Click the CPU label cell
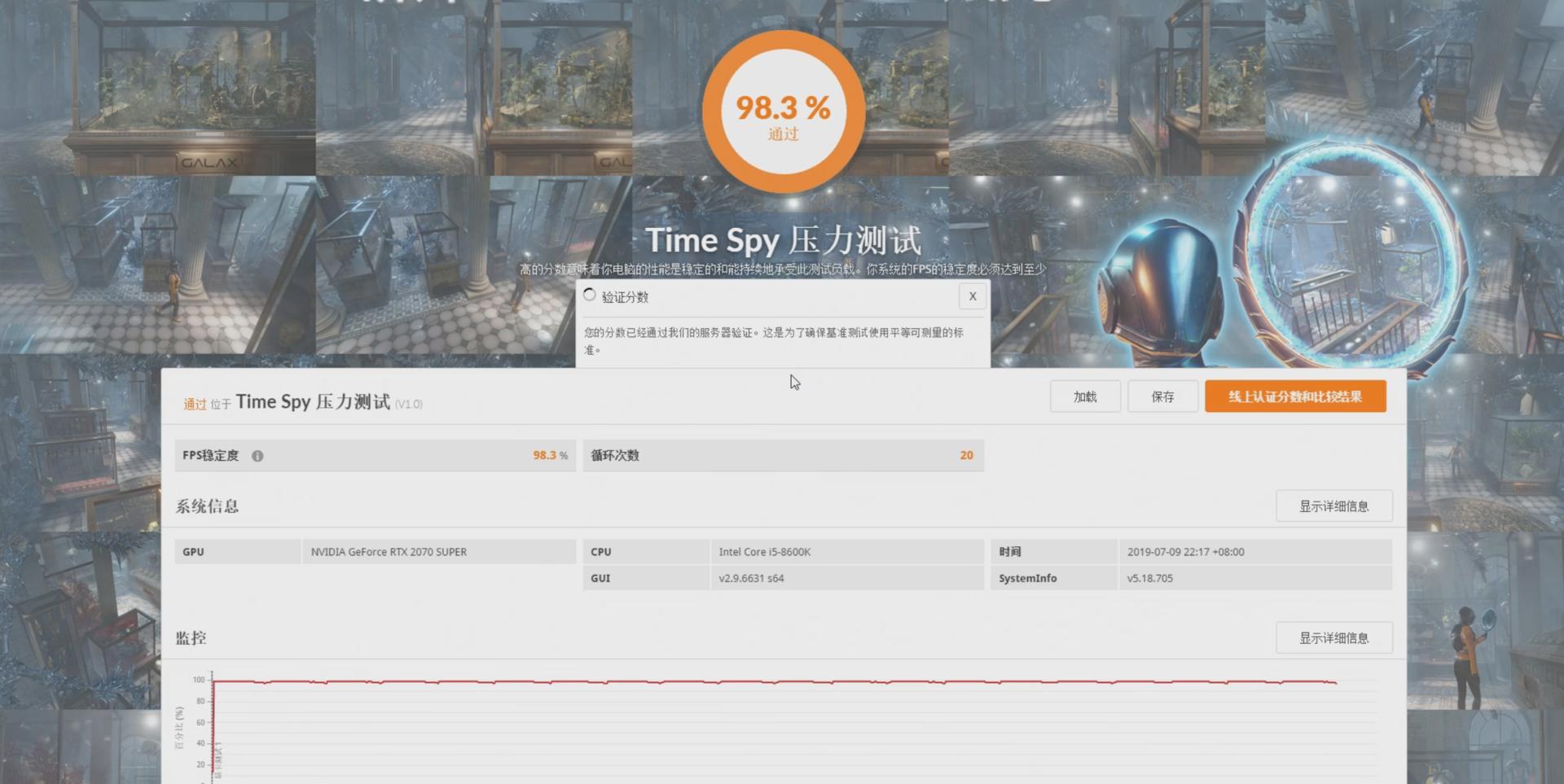1564x784 pixels. (645, 552)
